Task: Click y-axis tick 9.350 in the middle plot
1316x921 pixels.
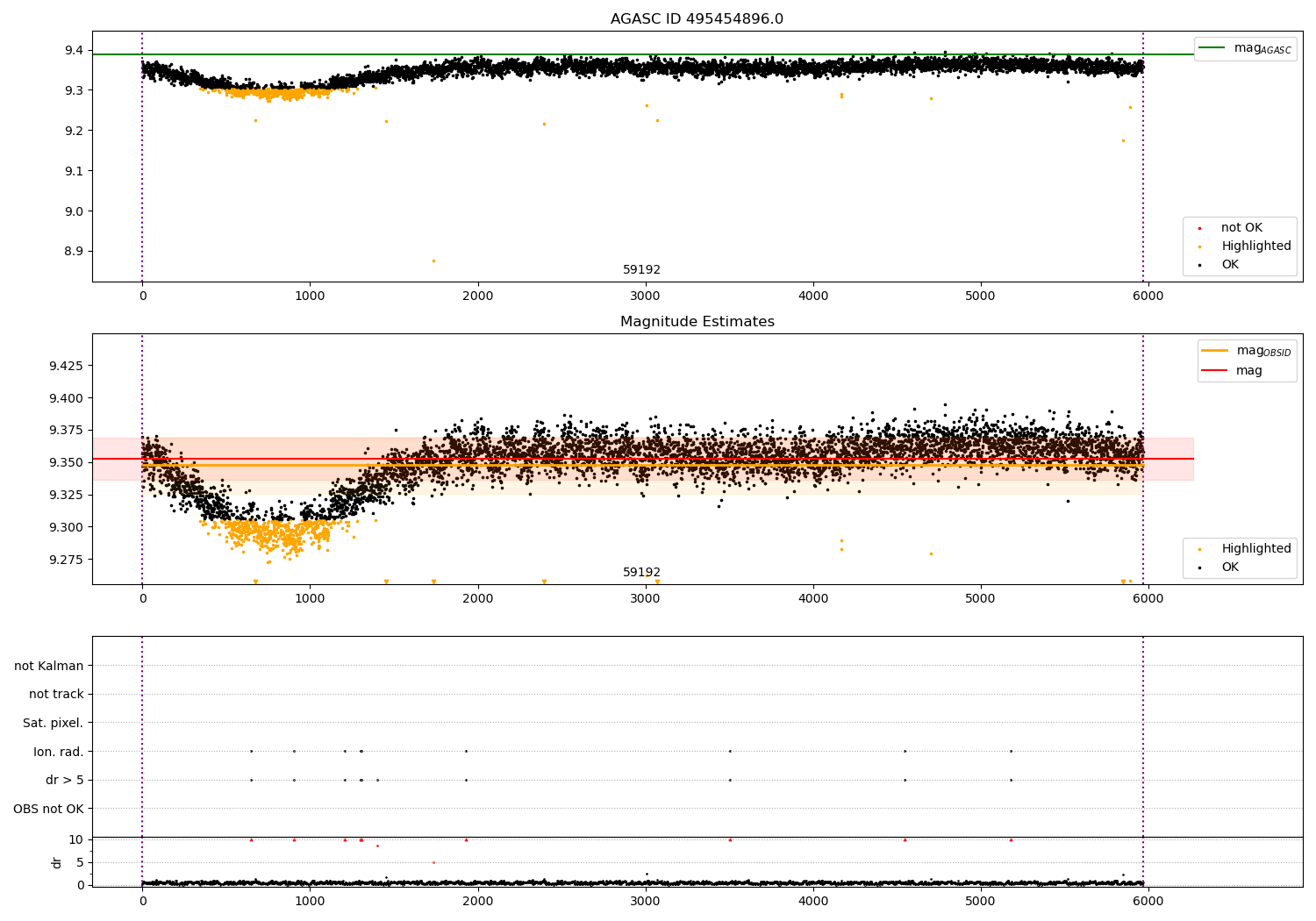Action: [x=67, y=463]
